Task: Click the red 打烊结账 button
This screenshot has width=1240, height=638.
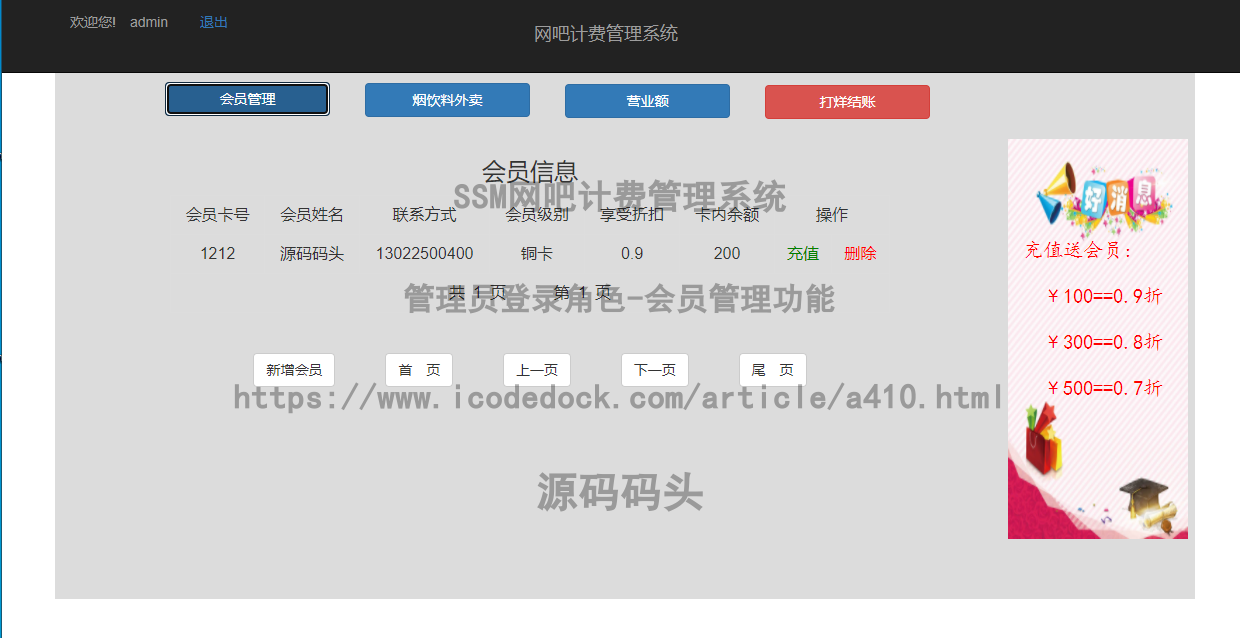Action: point(846,101)
